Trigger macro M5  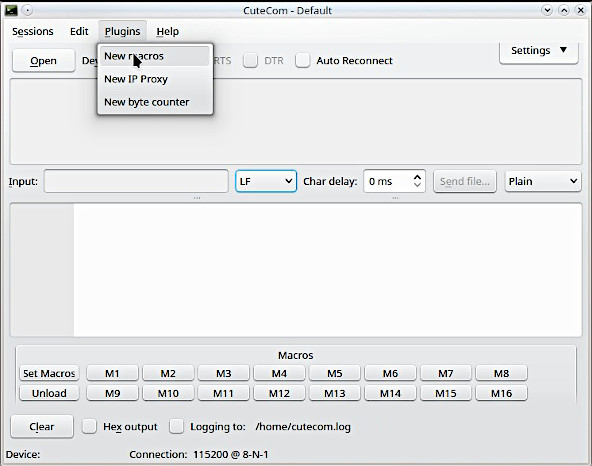tap(335, 373)
